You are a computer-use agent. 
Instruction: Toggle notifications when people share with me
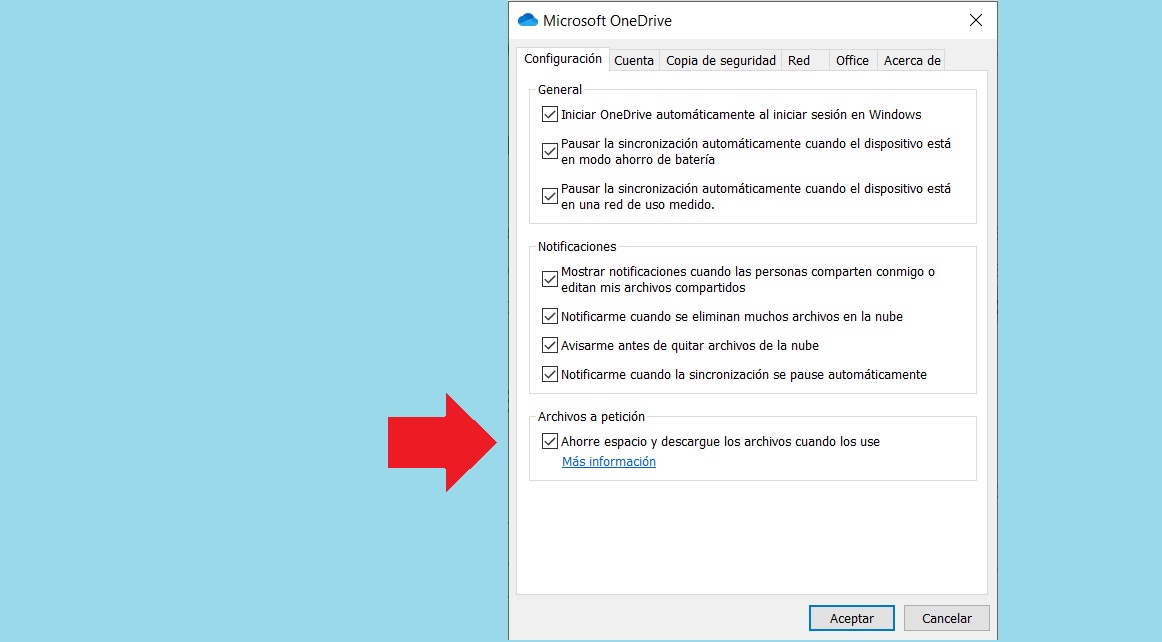point(550,279)
